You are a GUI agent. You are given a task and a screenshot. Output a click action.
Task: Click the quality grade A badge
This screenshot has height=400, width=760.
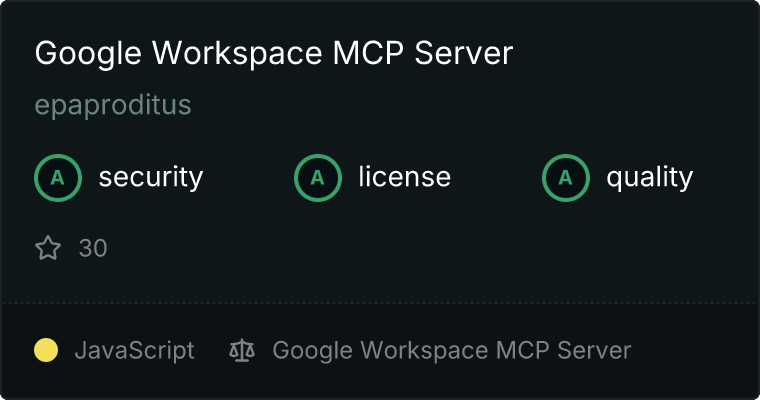566,178
